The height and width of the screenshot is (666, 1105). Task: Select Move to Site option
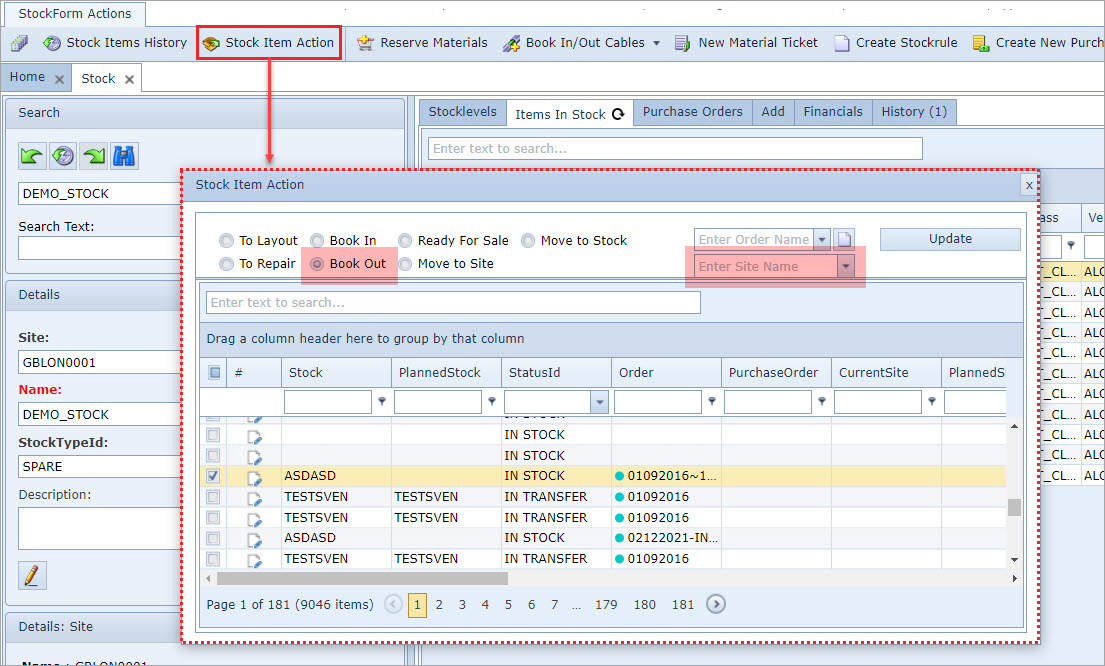pyautogui.click(x=405, y=264)
